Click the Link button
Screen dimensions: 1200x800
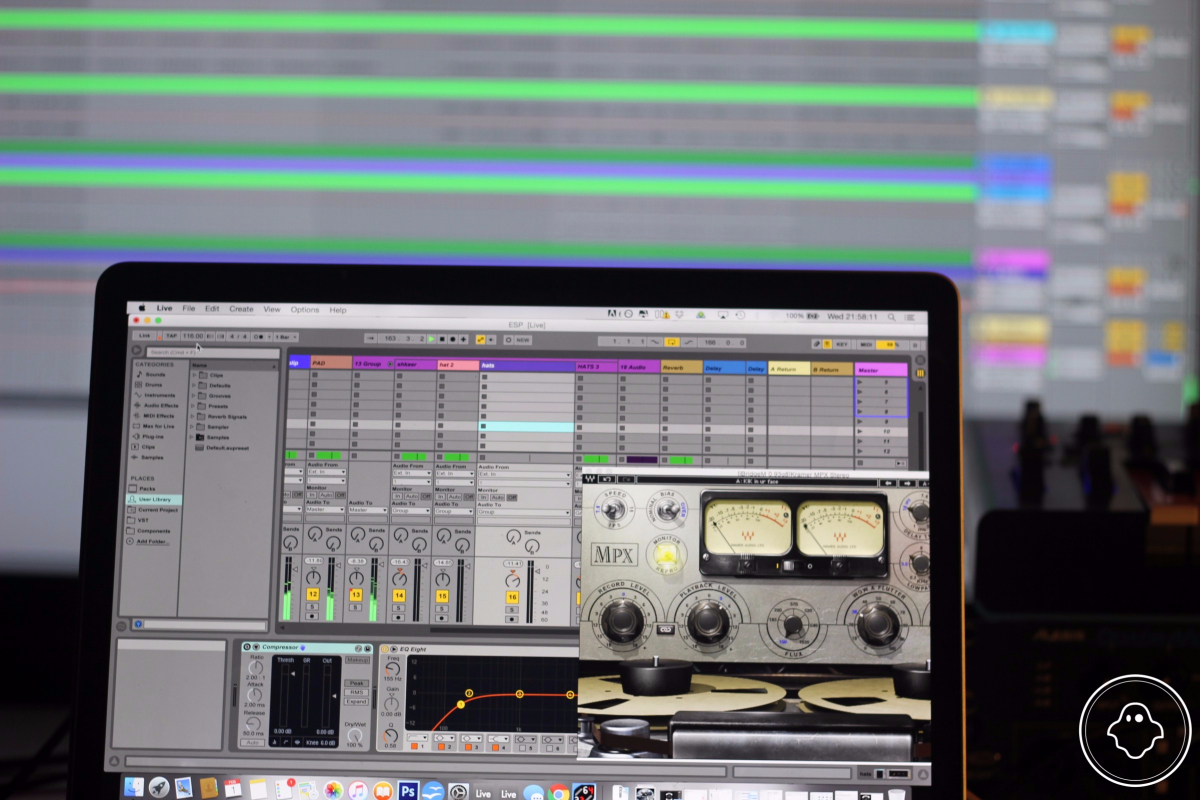(x=145, y=336)
